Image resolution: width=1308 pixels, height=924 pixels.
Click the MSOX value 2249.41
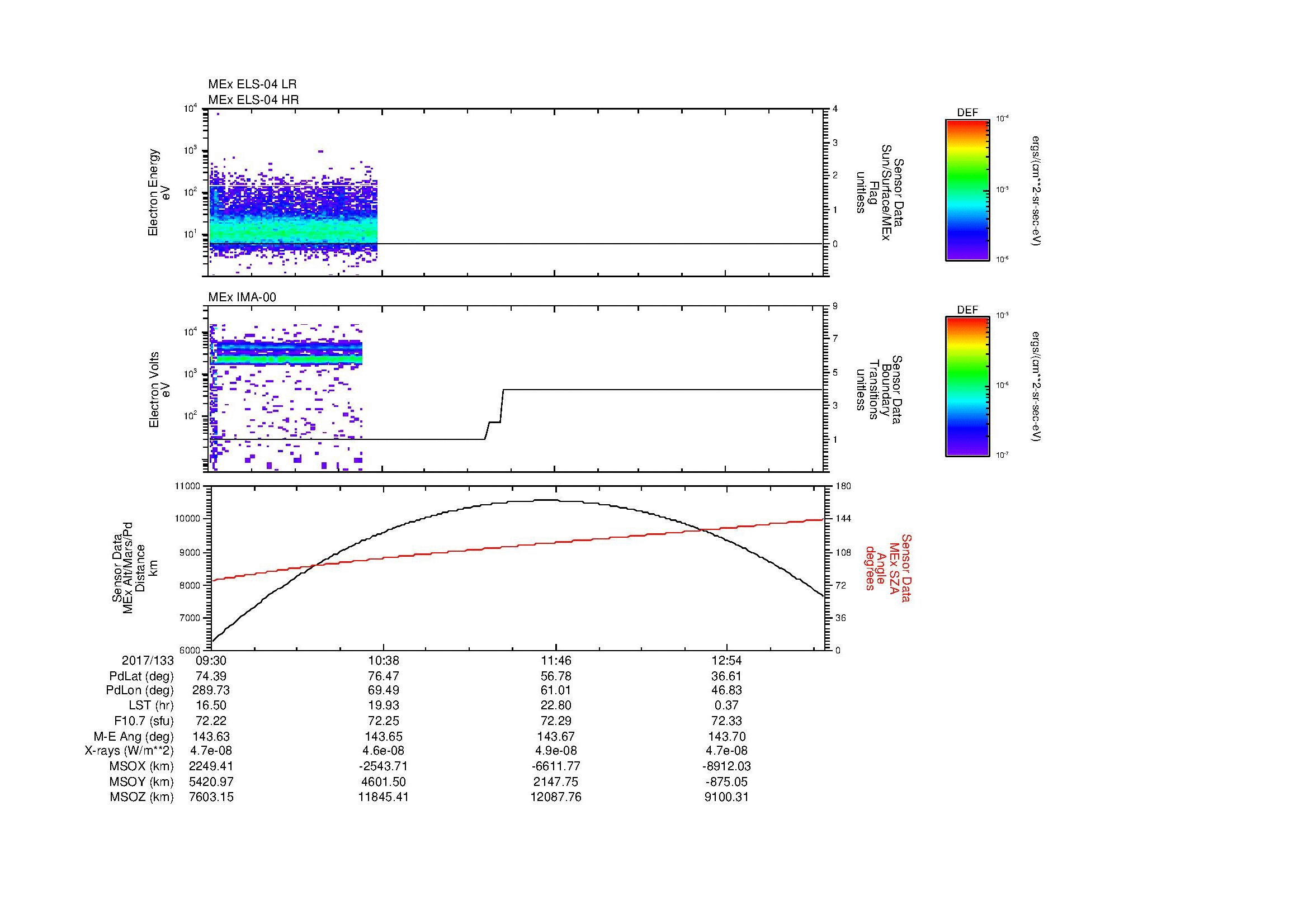(x=211, y=766)
